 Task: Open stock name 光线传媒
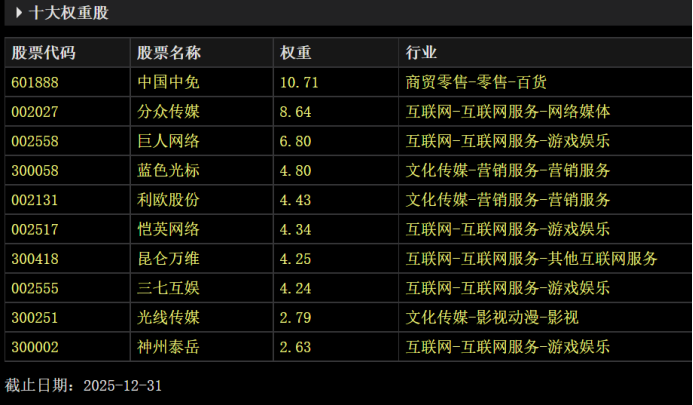pyautogui.click(x=168, y=317)
